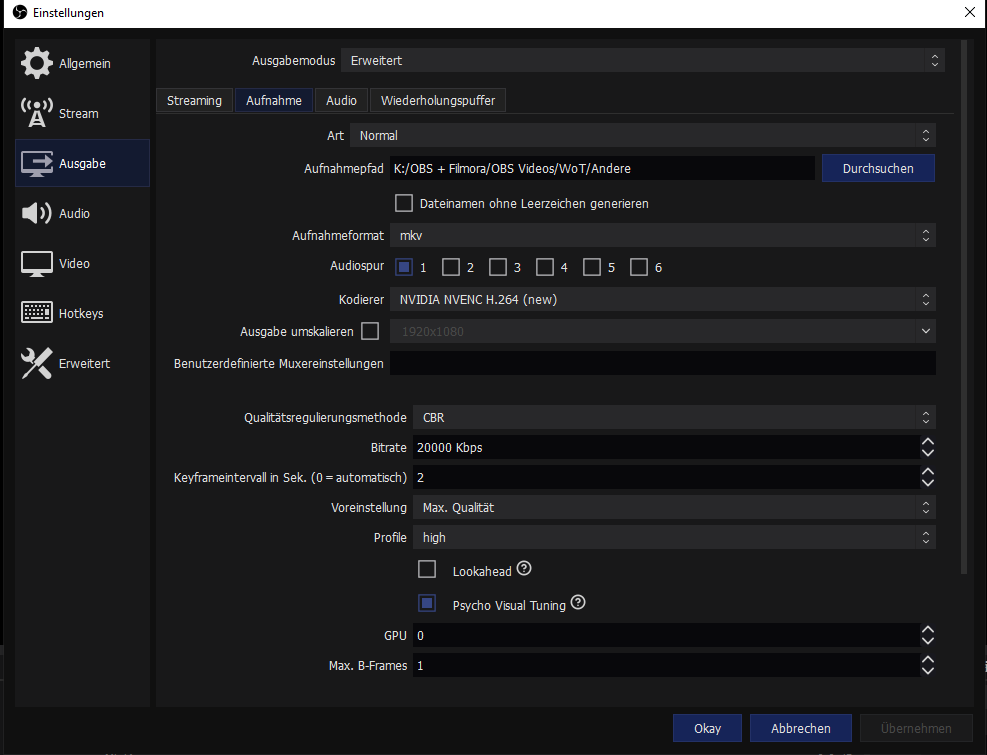Click the Erweitert tools icon
The width and height of the screenshot is (987, 755).
36,363
